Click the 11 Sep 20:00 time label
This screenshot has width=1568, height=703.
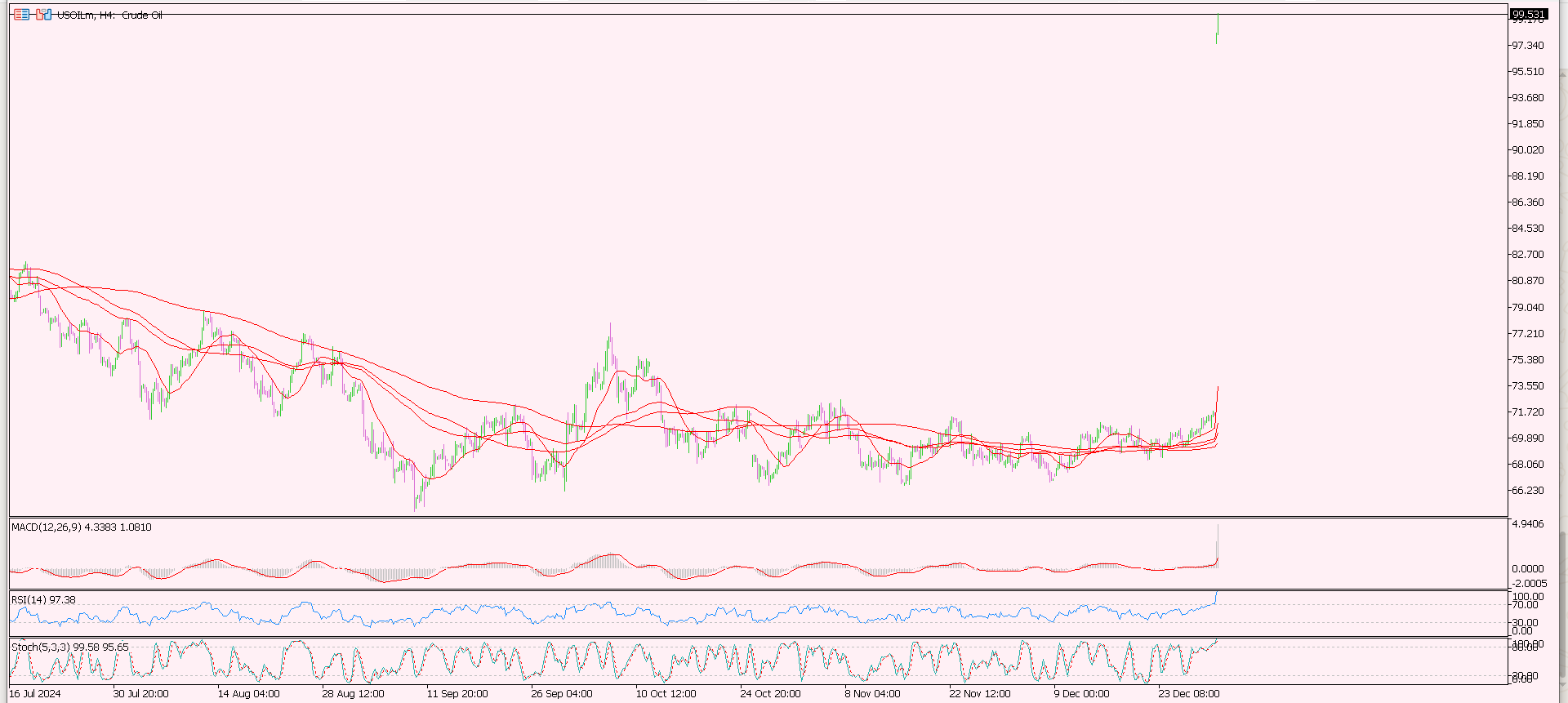457,694
